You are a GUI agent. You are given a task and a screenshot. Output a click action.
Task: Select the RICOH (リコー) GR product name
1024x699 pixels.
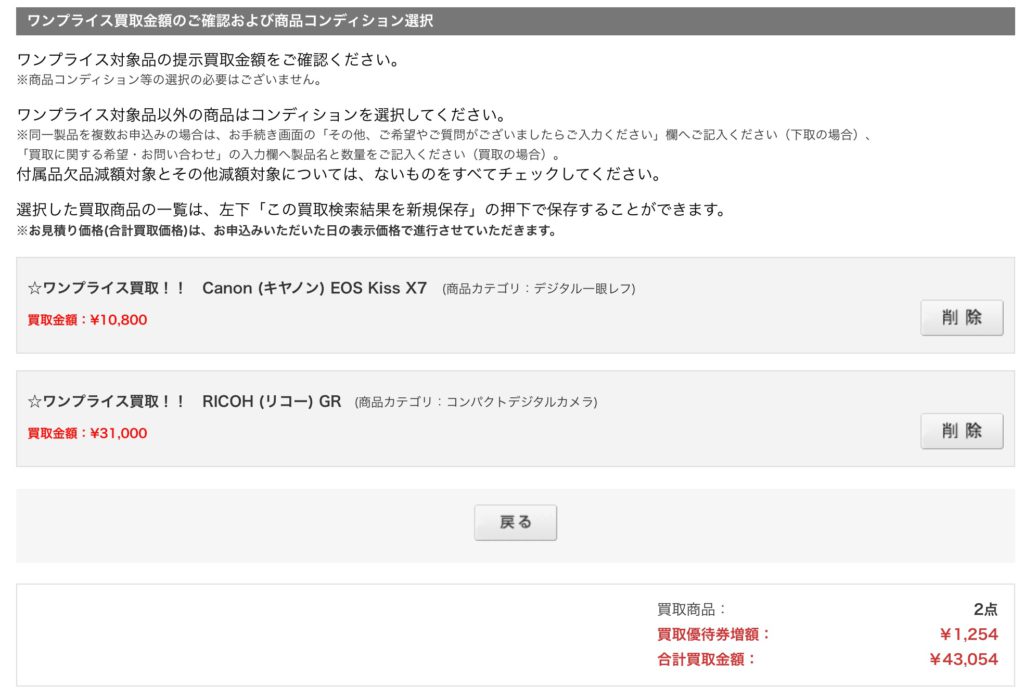pyautogui.click(x=271, y=401)
